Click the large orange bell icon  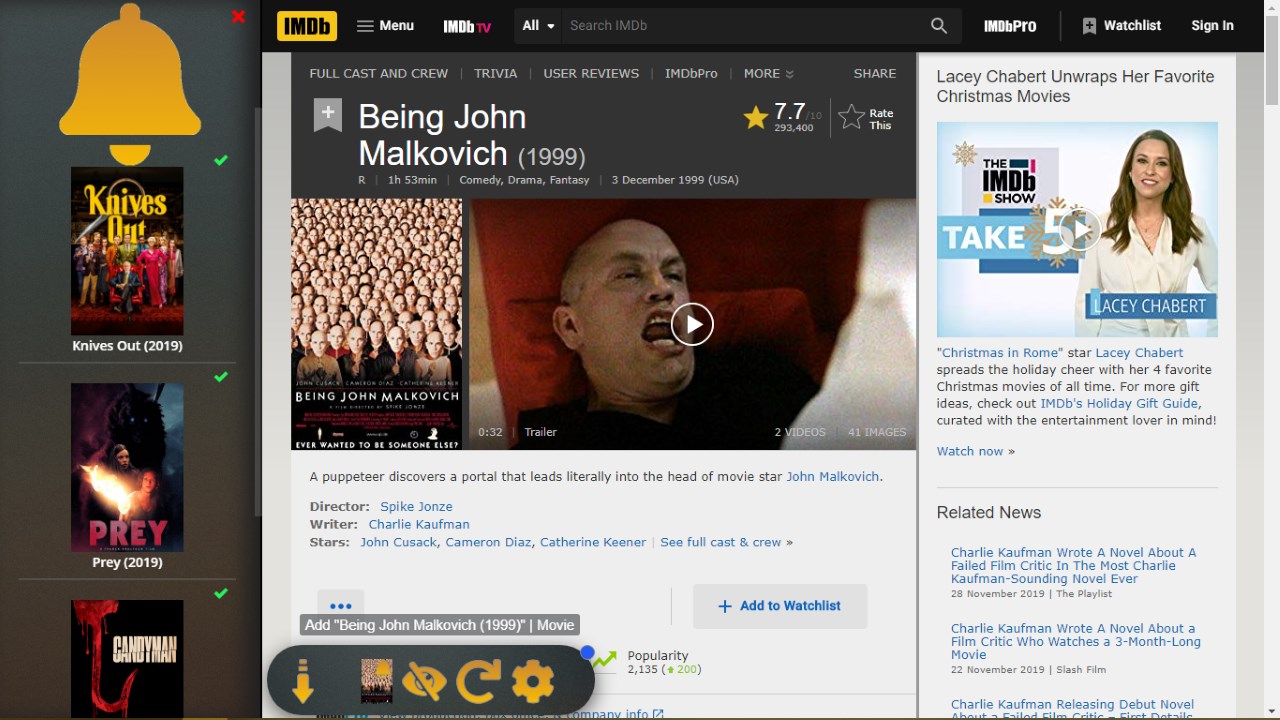pyautogui.click(x=130, y=84)
